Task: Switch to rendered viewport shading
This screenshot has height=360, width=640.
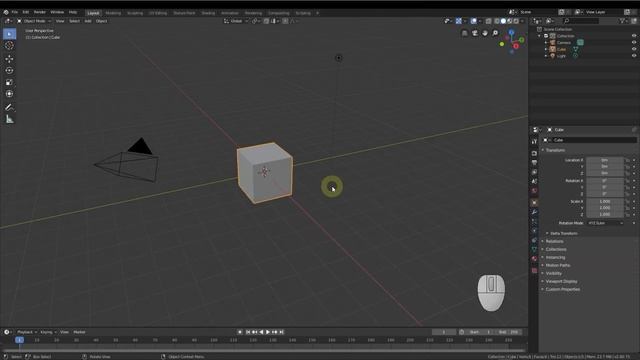Action: (x=516, y=21)
